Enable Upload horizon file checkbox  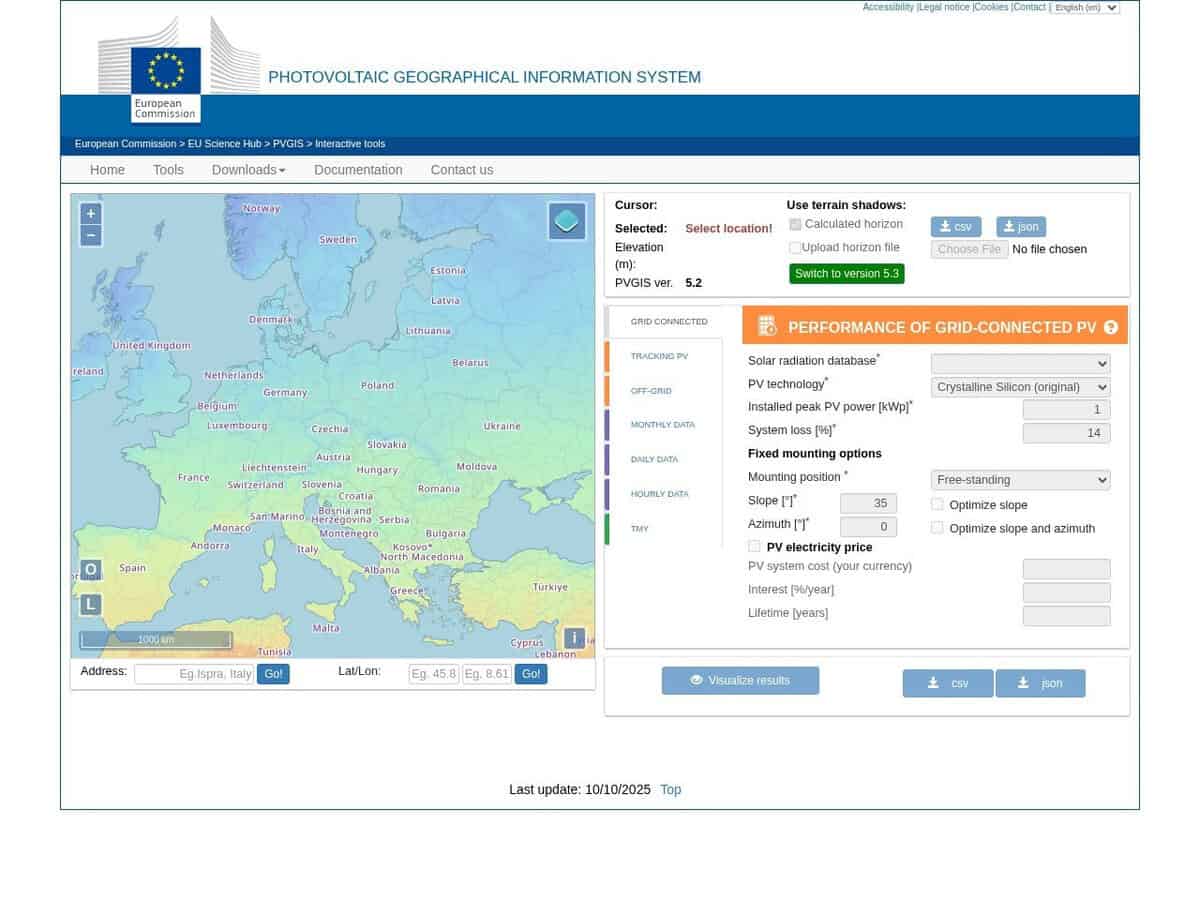[795, 247]
